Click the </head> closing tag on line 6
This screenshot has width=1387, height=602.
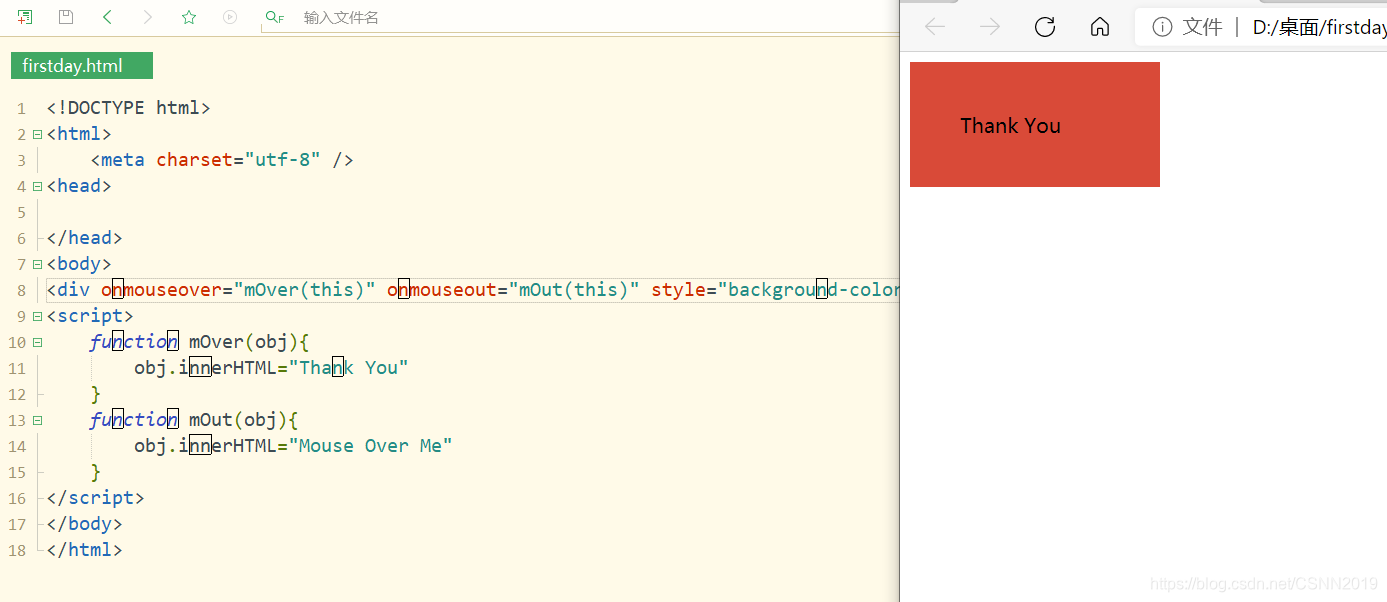(x=84, y=238)
